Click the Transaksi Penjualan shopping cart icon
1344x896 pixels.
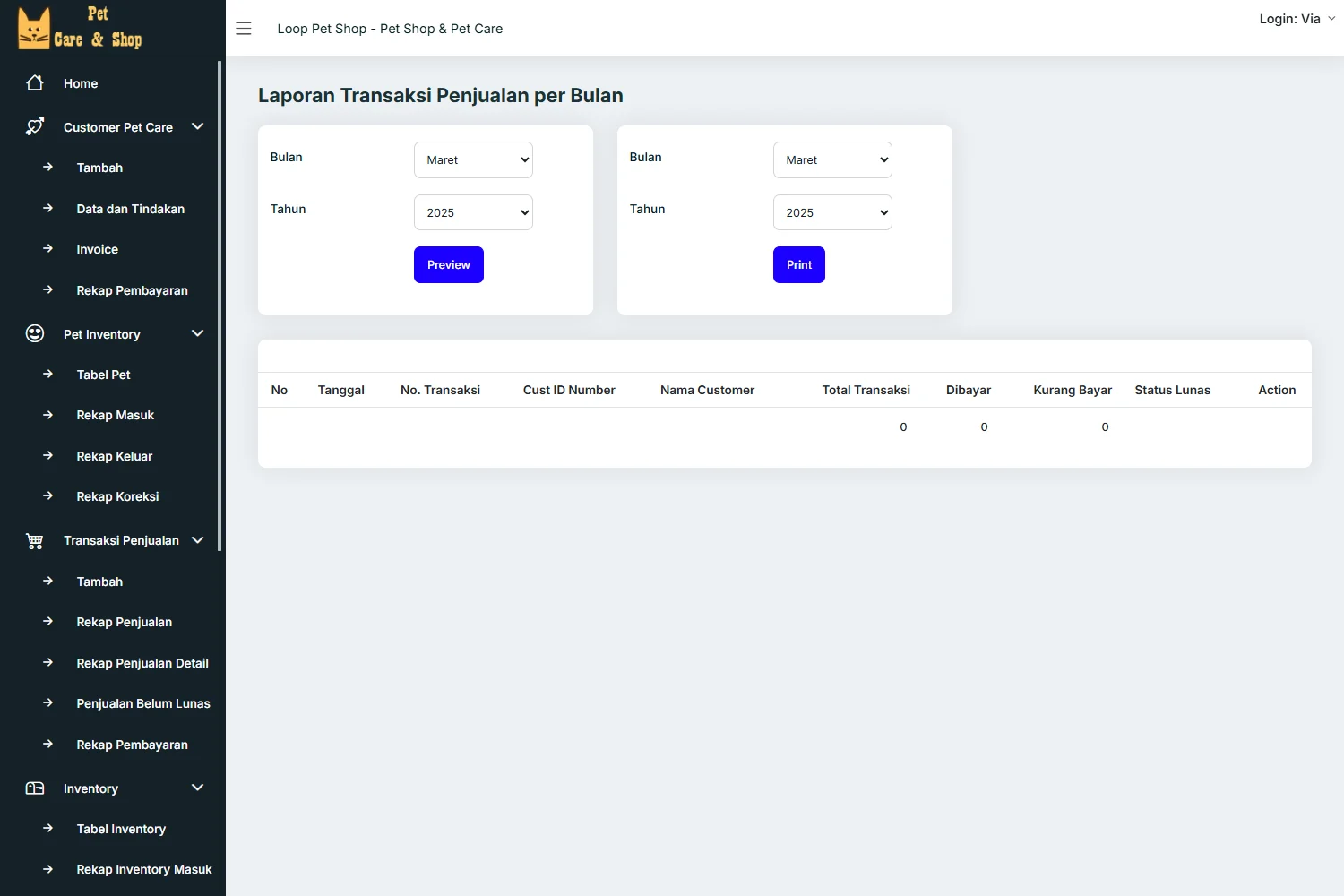[35, 541]
